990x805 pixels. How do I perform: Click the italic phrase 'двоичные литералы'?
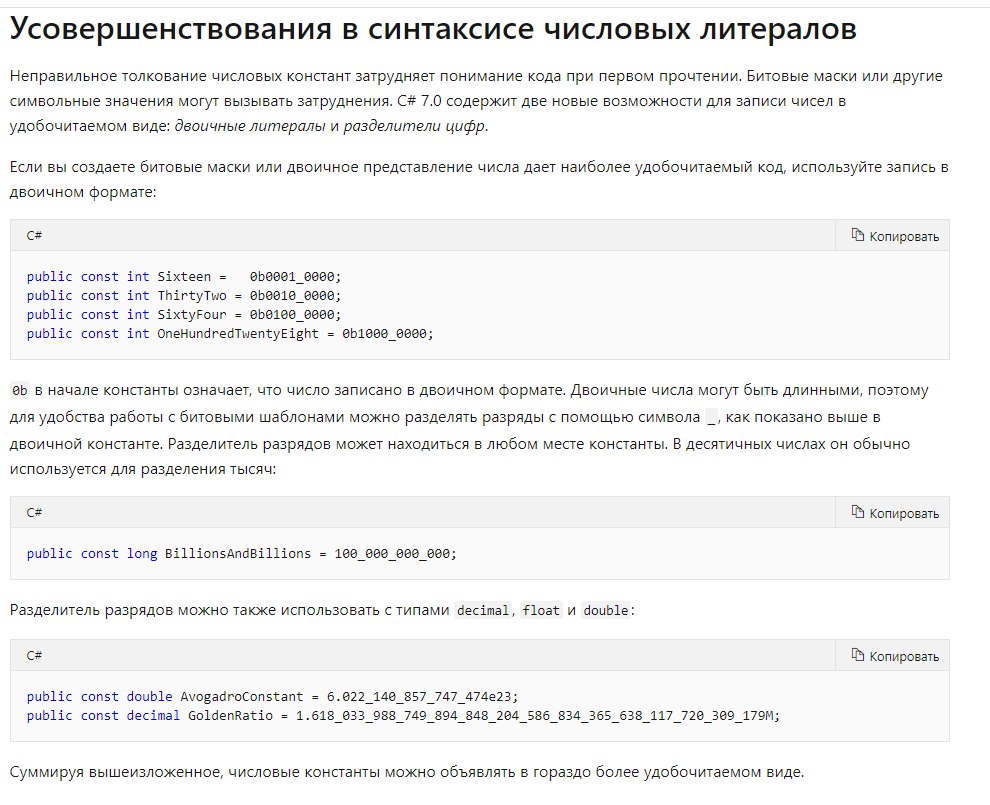point(250,126)
